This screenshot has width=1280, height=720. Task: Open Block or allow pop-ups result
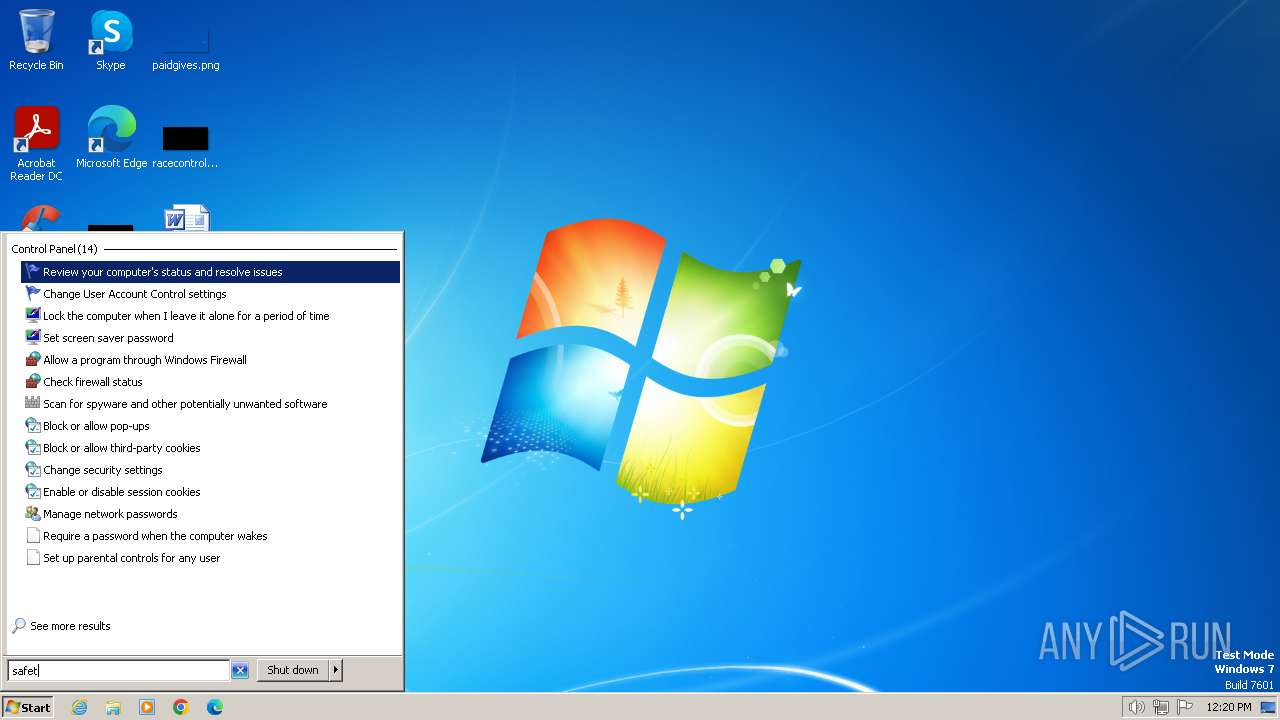[210, 426]
